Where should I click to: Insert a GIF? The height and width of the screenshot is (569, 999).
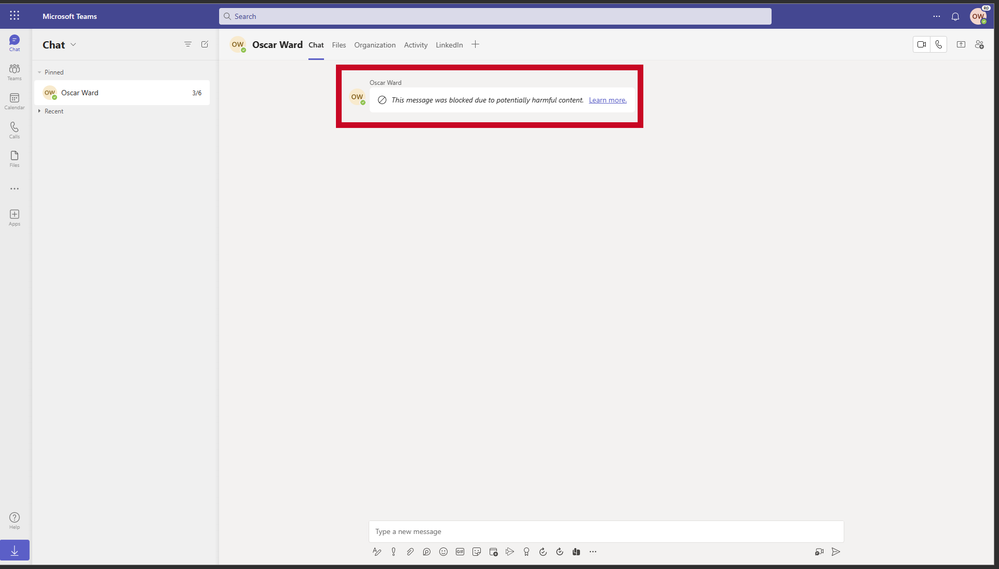460,552
